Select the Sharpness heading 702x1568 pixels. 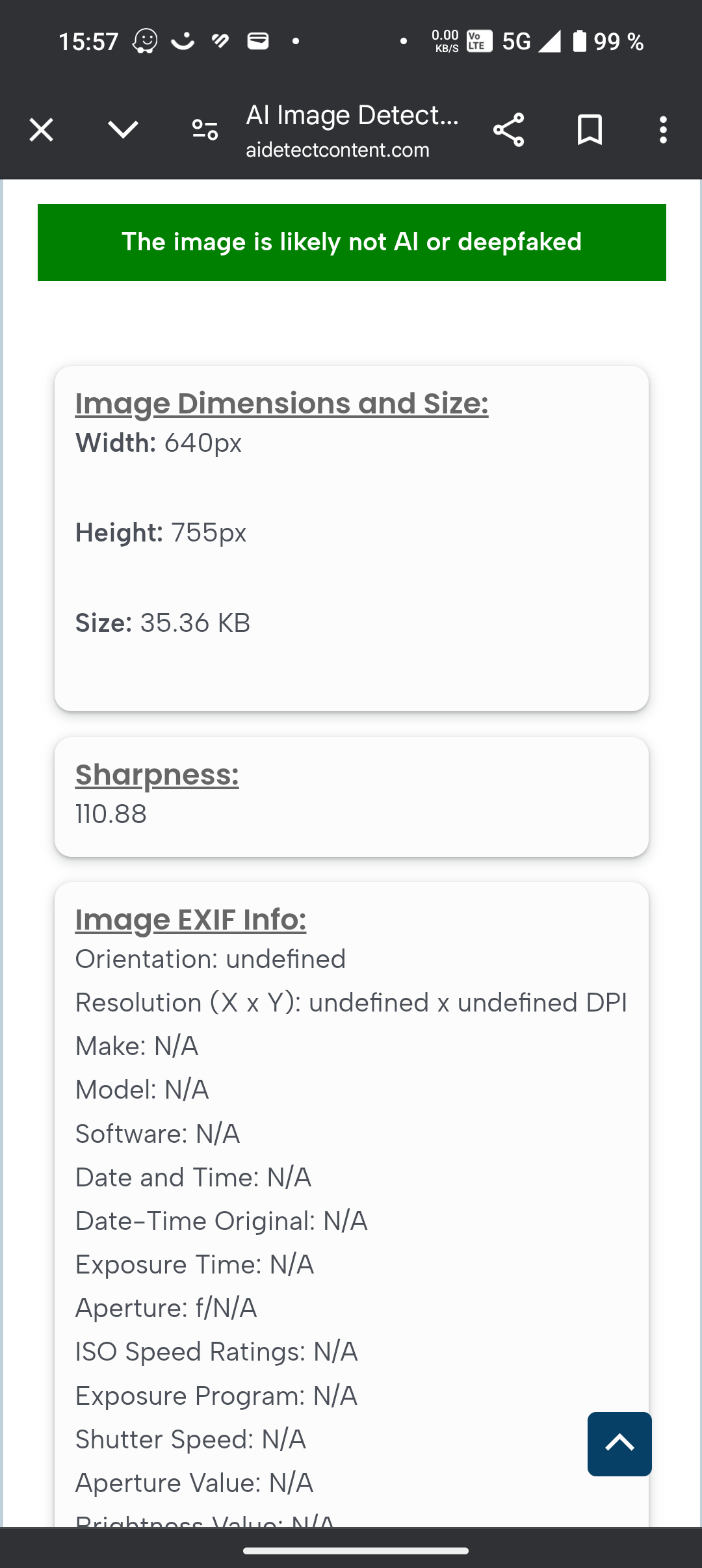[157, 774]
